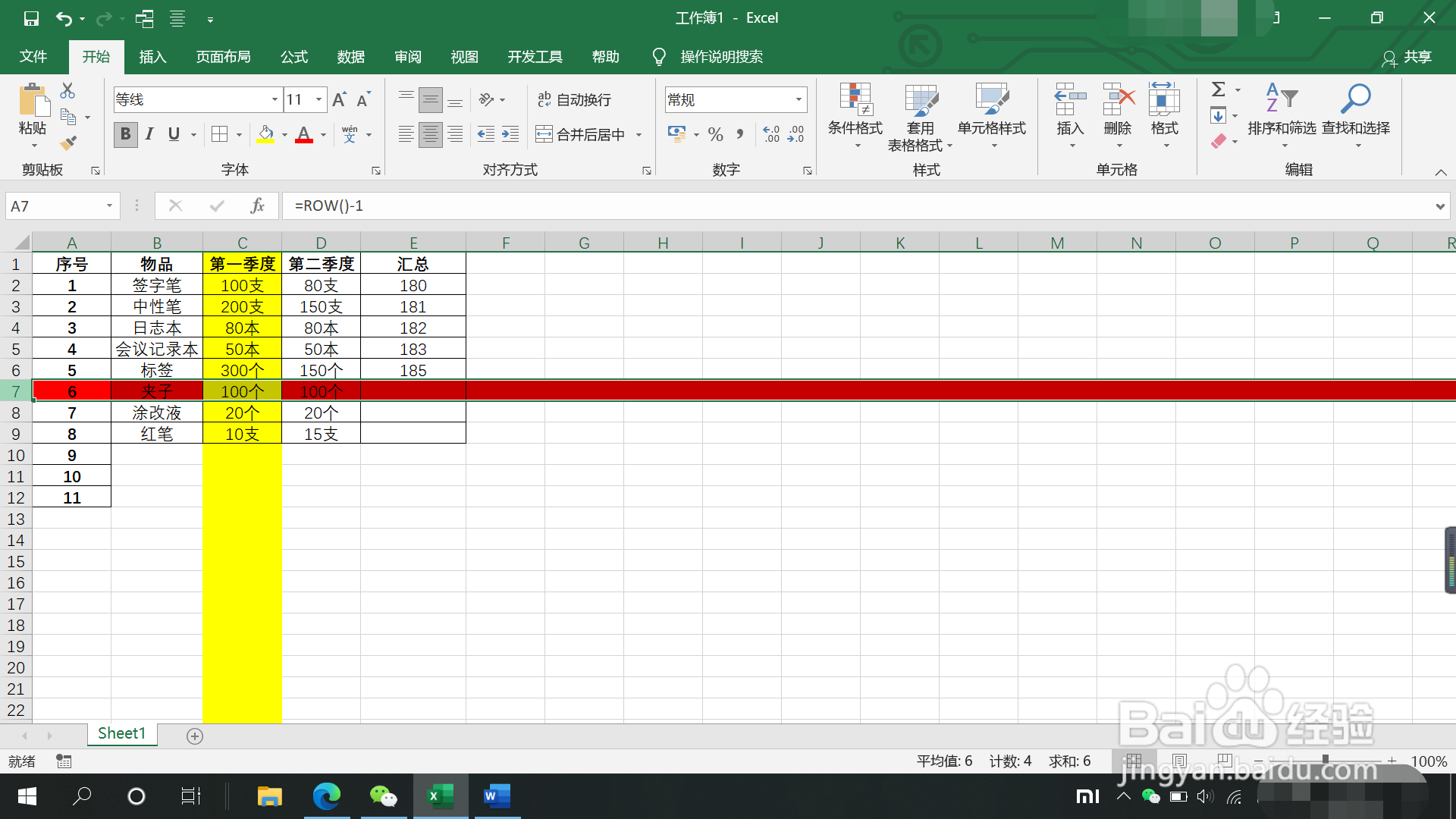Image resolution: width=1456 pixels, height=819 pixels.
Task: Open number format dropdown showing 常规
Action: click(799, 99)
